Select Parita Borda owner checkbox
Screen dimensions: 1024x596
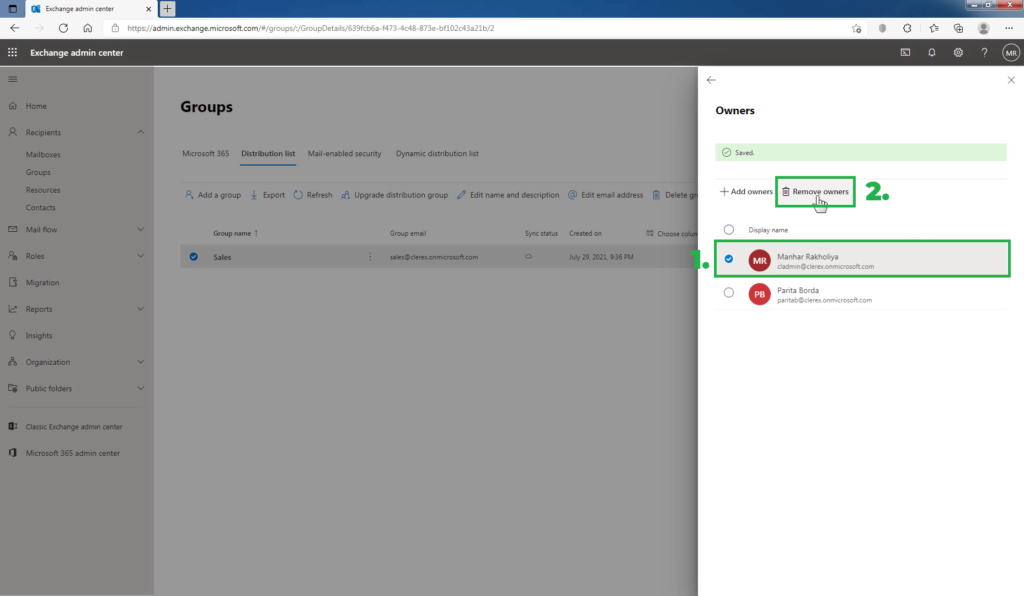729,292
